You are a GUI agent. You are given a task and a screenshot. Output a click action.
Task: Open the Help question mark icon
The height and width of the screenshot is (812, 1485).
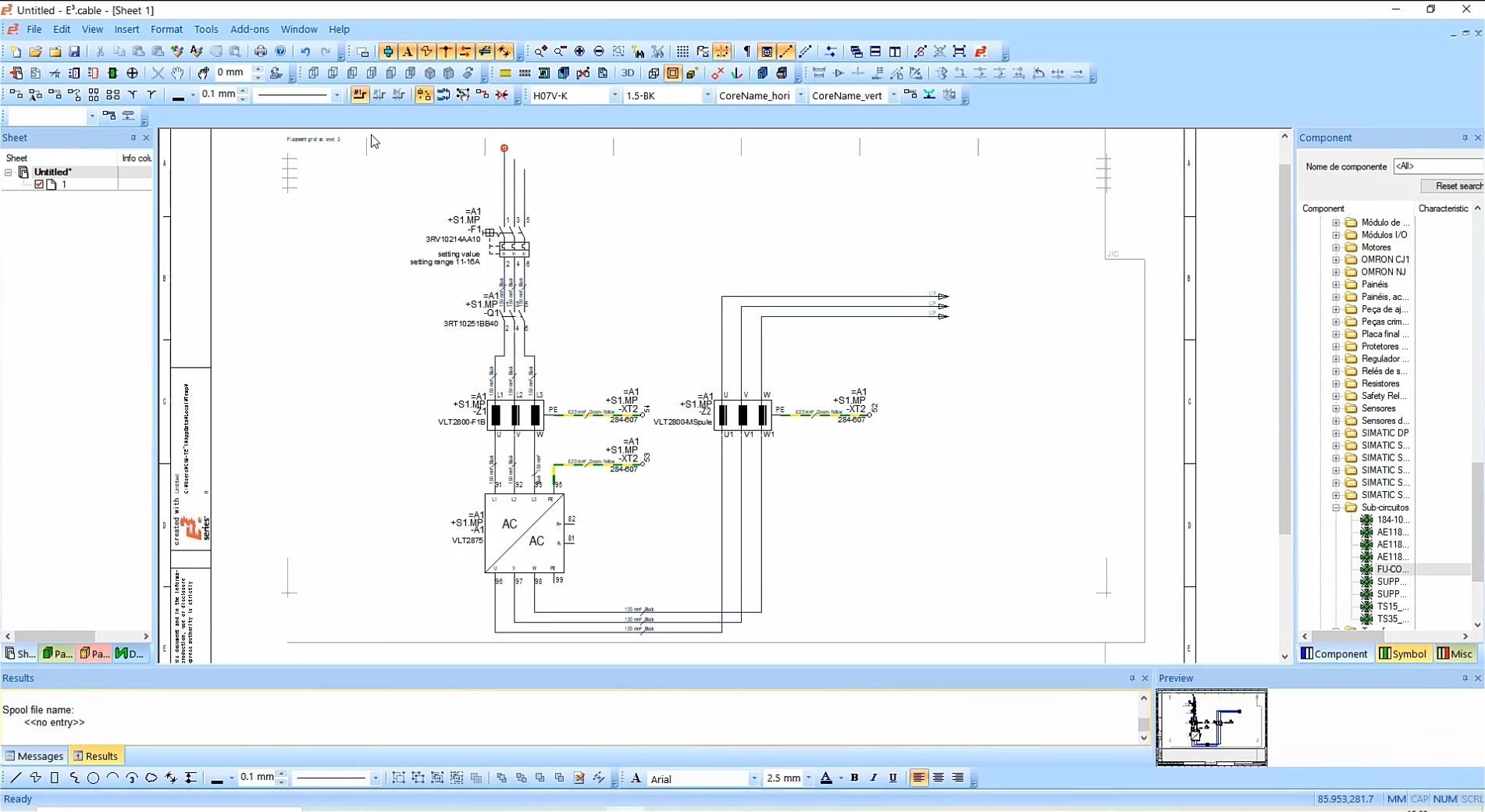pos(280,52)
